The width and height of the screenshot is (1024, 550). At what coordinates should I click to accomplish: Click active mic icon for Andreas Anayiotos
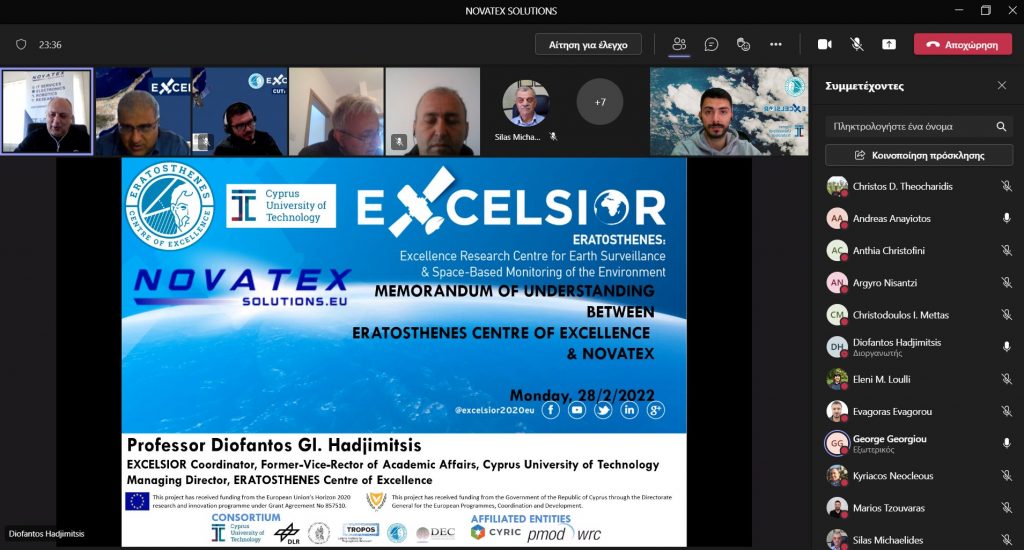coord(1006,218)
